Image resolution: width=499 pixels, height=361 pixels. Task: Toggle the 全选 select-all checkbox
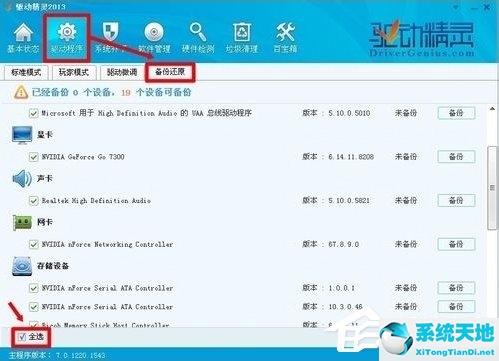pyautogui.click(x=22, y=337)
